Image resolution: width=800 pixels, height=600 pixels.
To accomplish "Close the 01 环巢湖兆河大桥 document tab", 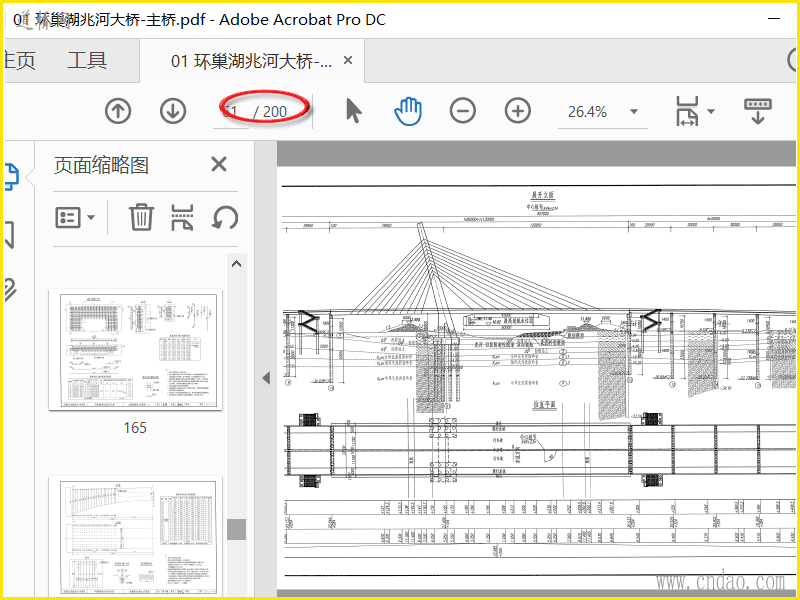I will click(x=348, y=60).
